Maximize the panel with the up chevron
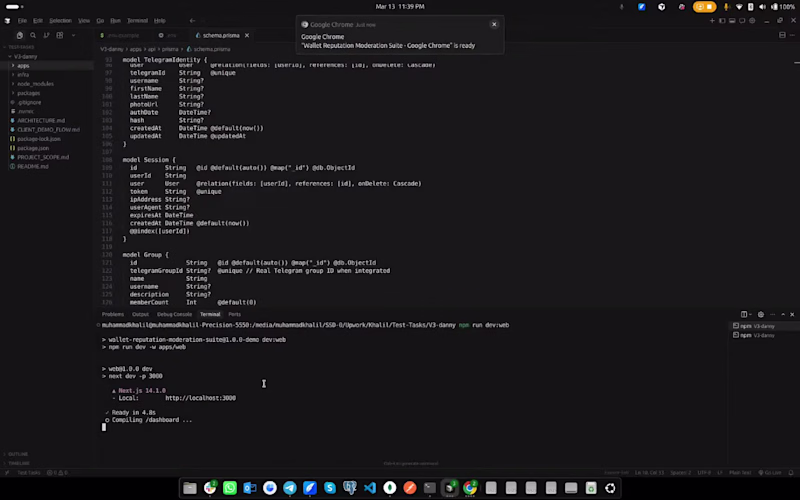 pos(783,314)
